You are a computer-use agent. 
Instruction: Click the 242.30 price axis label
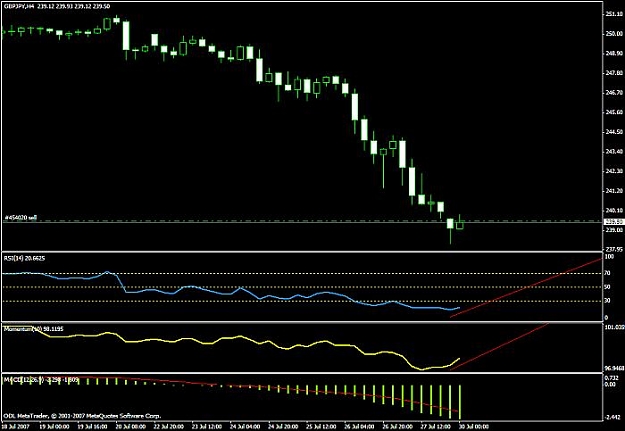pyautogui.click(x=614, y=171)
